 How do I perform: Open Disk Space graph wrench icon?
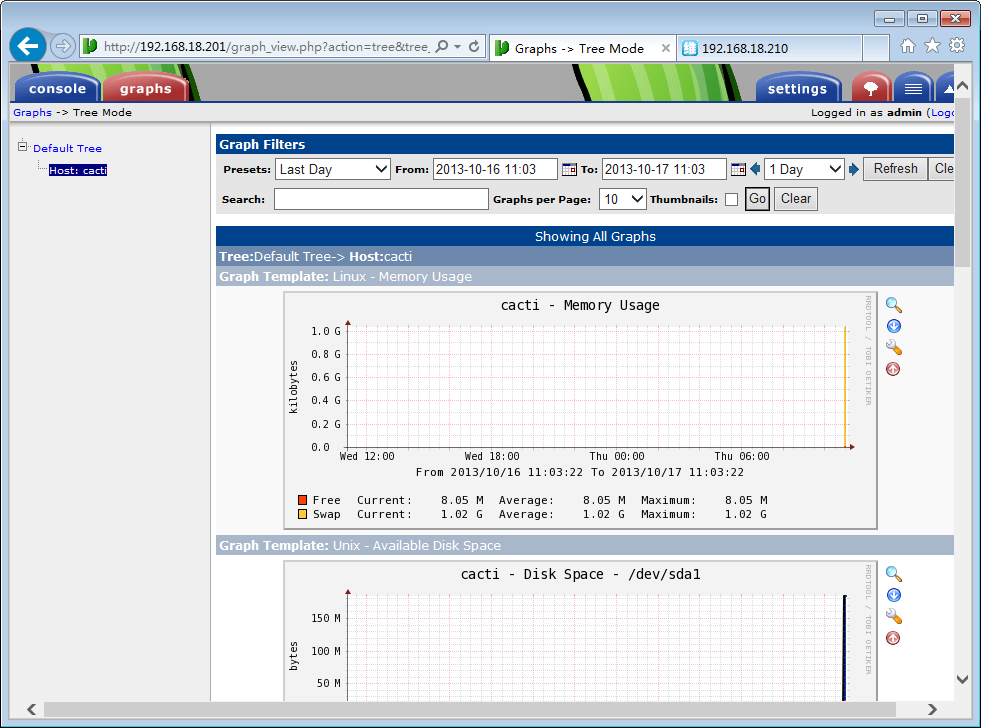[x=893, y=616]
